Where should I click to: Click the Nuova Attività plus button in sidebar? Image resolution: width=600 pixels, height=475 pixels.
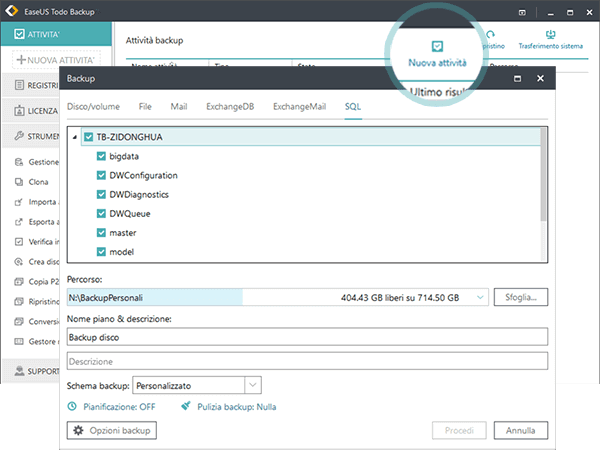coord(56,60)
